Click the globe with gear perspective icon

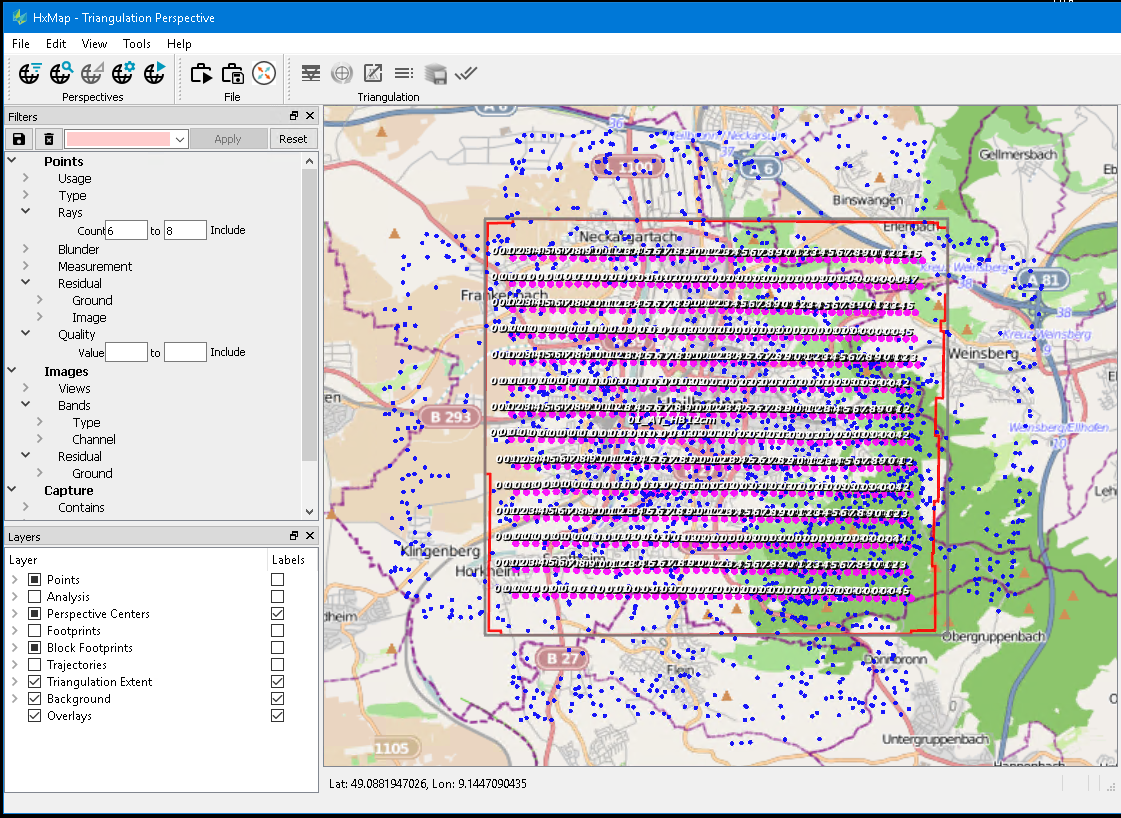coord(123,73)
